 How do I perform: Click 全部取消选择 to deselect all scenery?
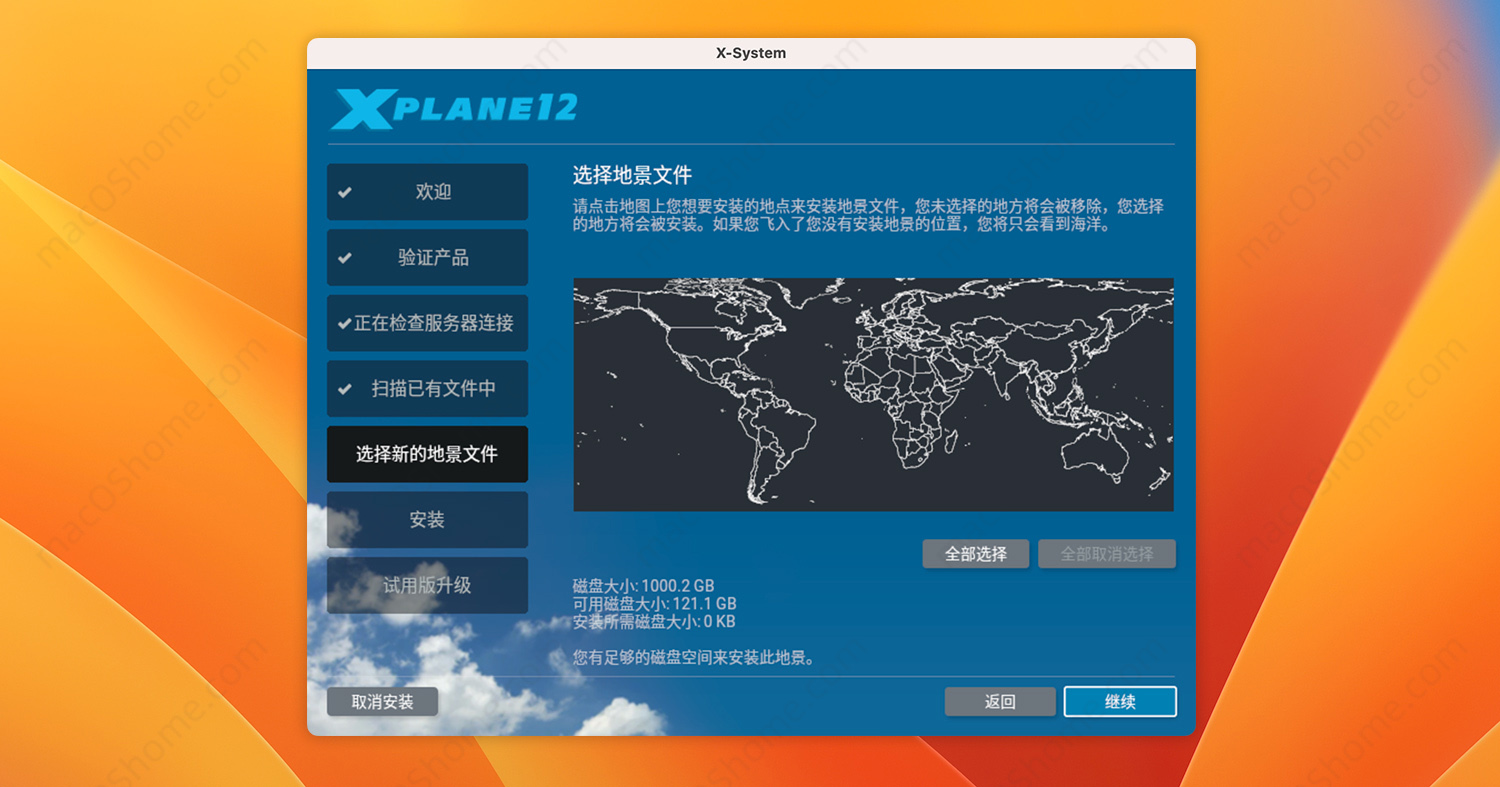1106,553
